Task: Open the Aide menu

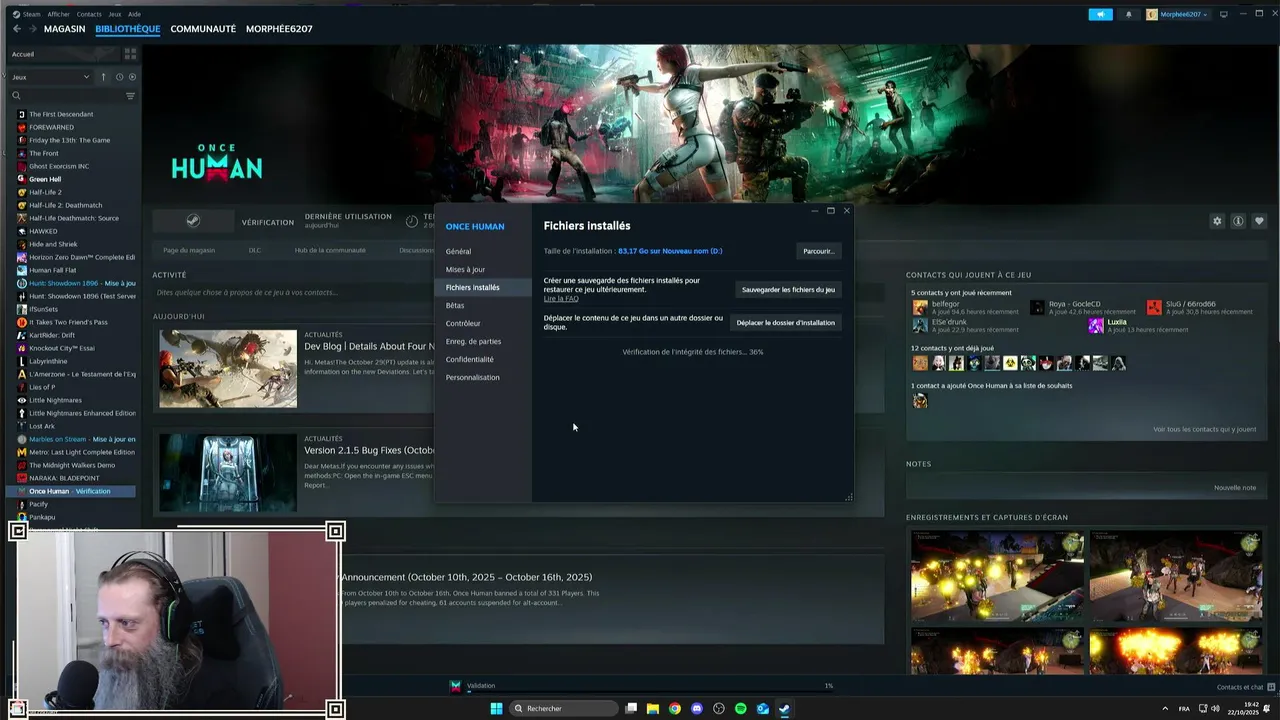Action: pos(134,14)
